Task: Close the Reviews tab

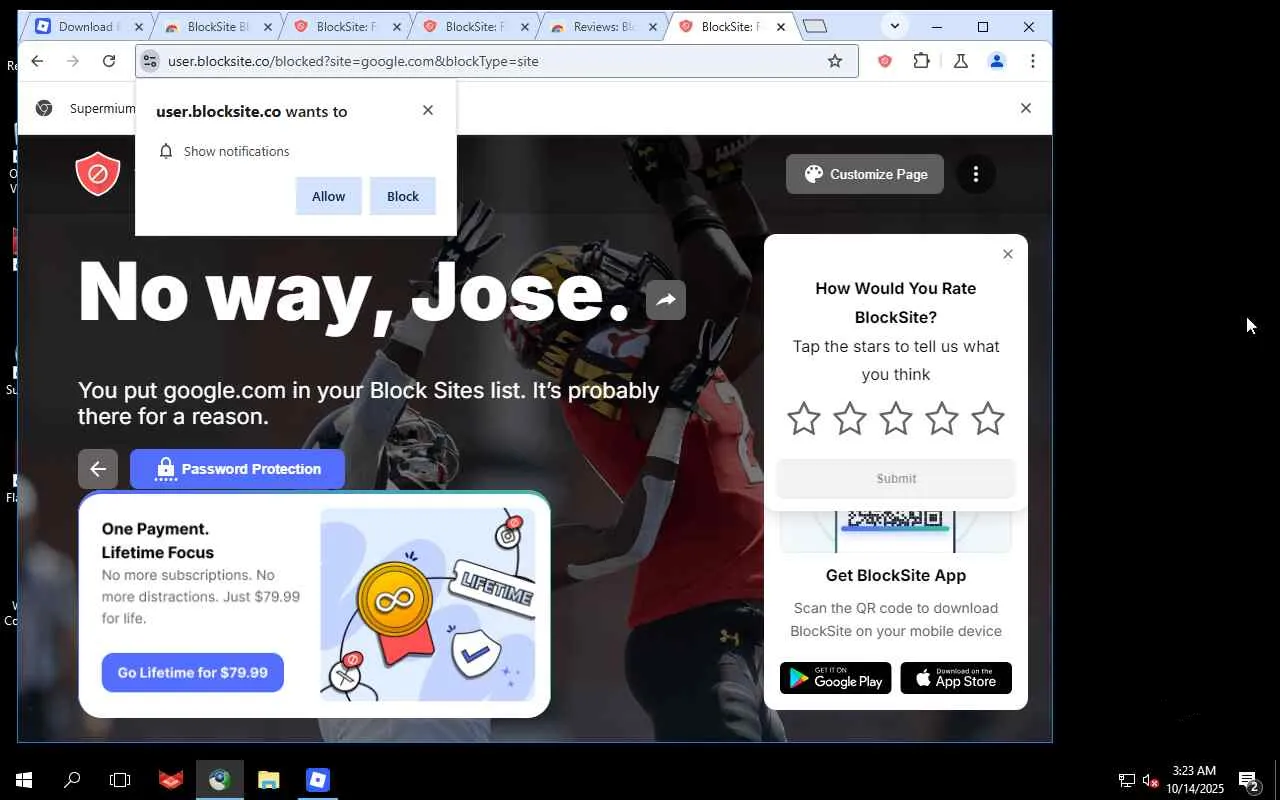Action: (653, 27)
